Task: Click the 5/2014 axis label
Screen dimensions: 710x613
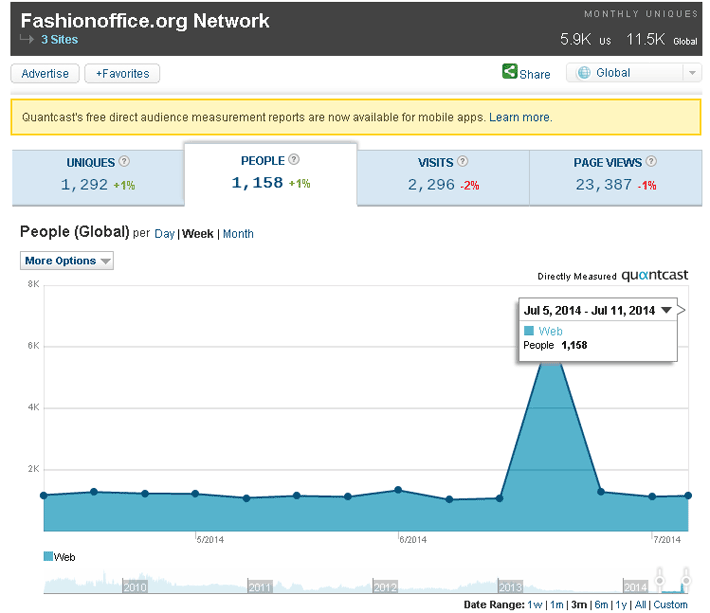Action: coord(210,540)
